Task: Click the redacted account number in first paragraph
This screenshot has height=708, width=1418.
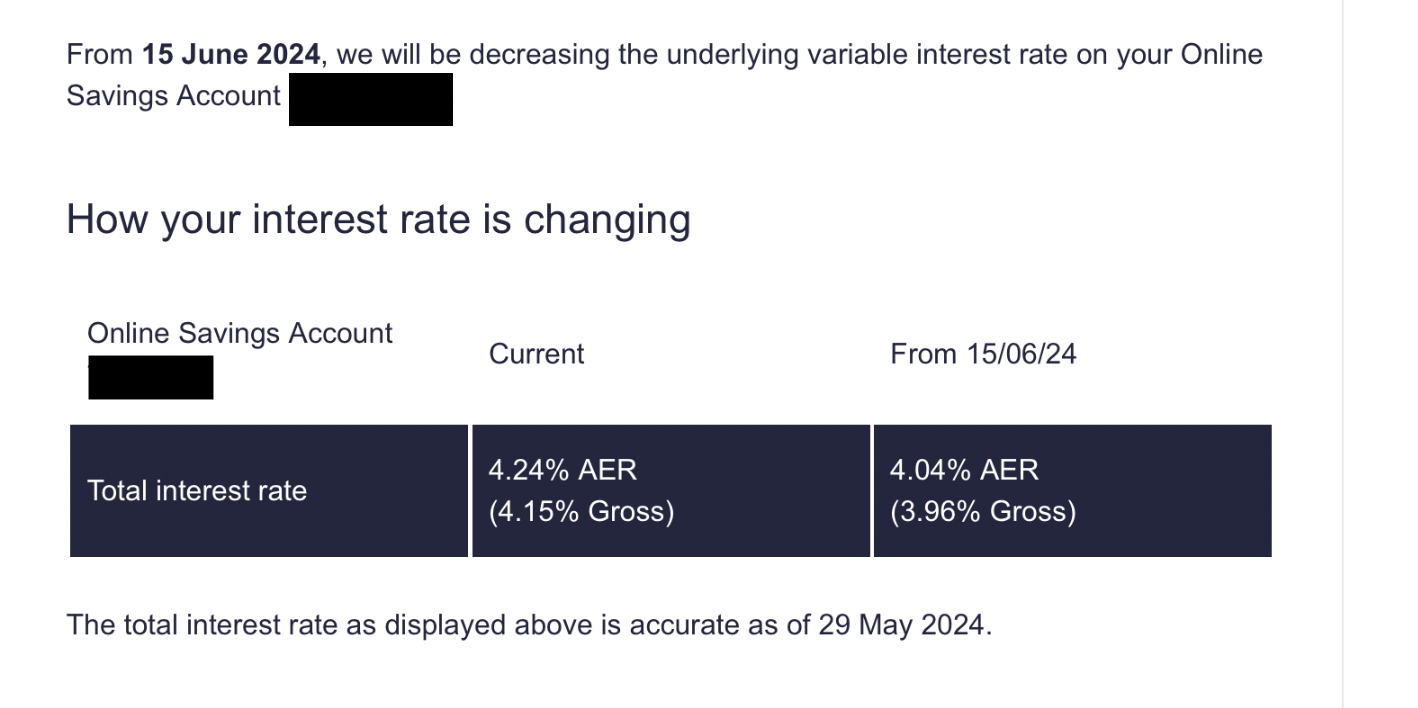Action: click(371, 99)
